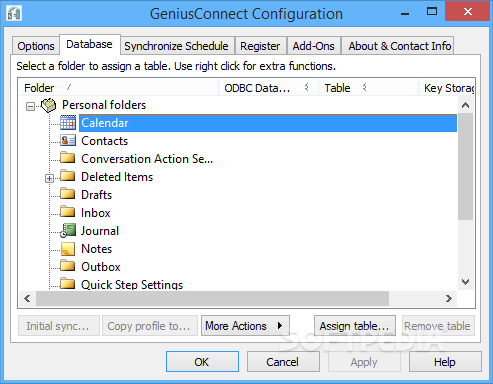Click the Table column header
This screenshot has height=384, width=493.
[x=368, y=88]
